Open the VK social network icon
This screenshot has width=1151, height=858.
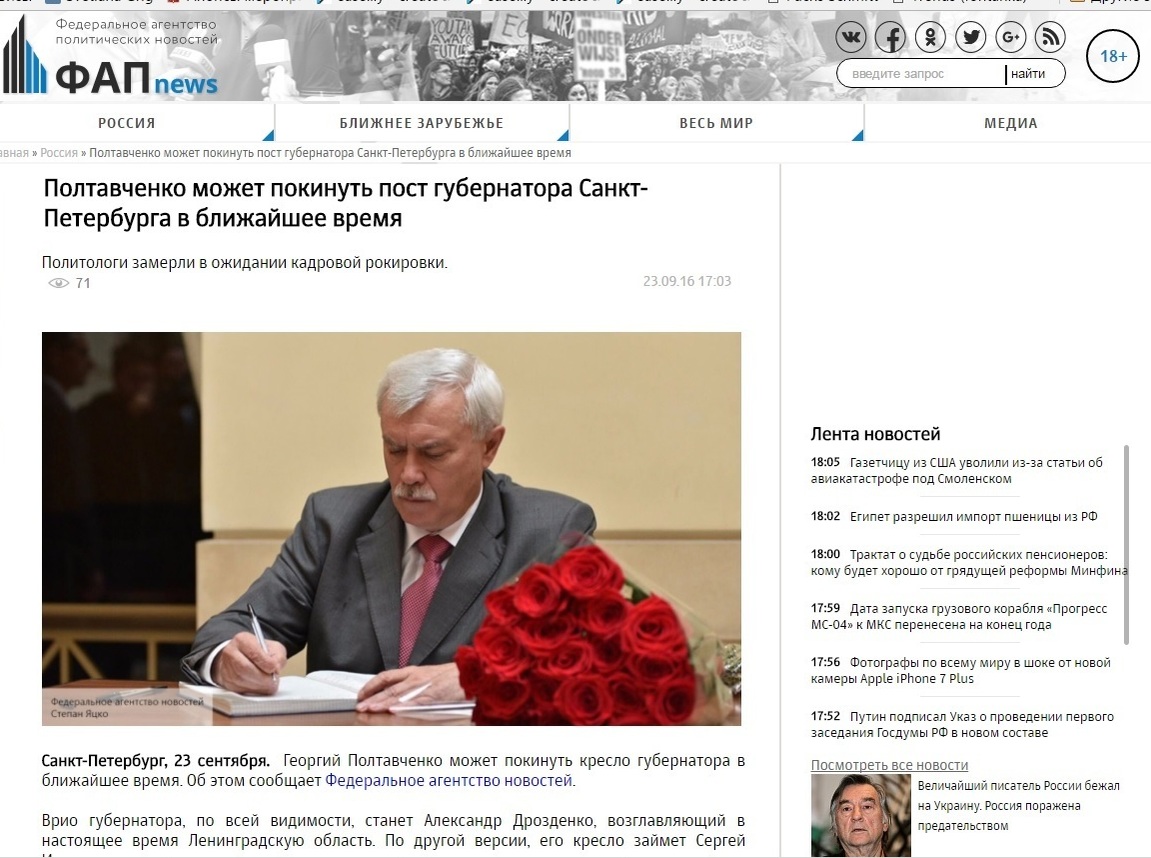click(x=851, y=37)
